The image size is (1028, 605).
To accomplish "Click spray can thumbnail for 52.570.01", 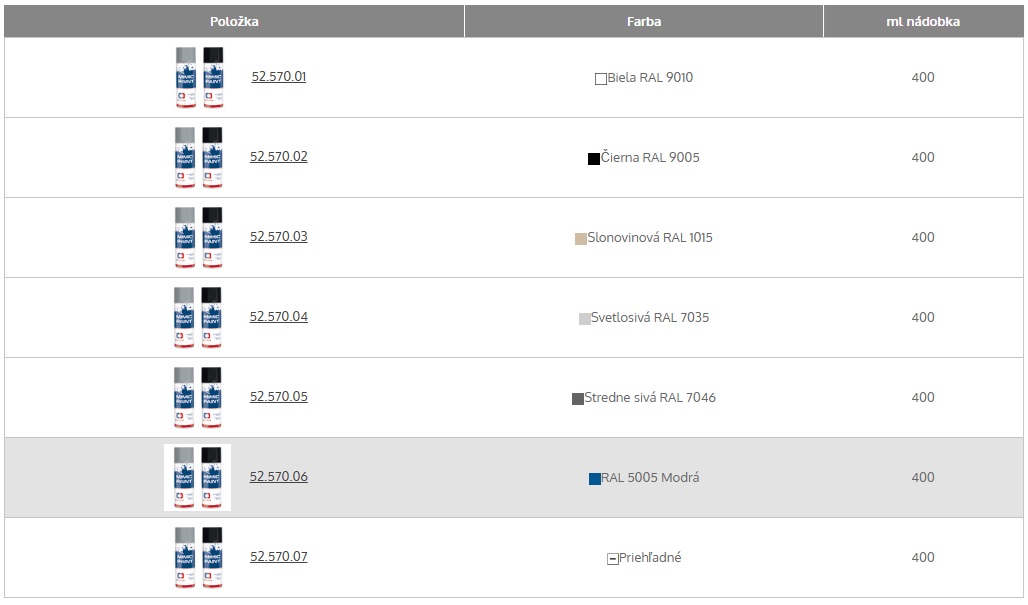I will click(198, 77).
